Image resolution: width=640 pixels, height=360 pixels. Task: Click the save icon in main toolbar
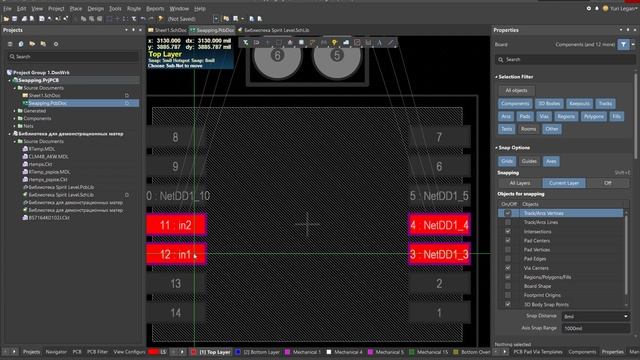click(x=14, y=19)
